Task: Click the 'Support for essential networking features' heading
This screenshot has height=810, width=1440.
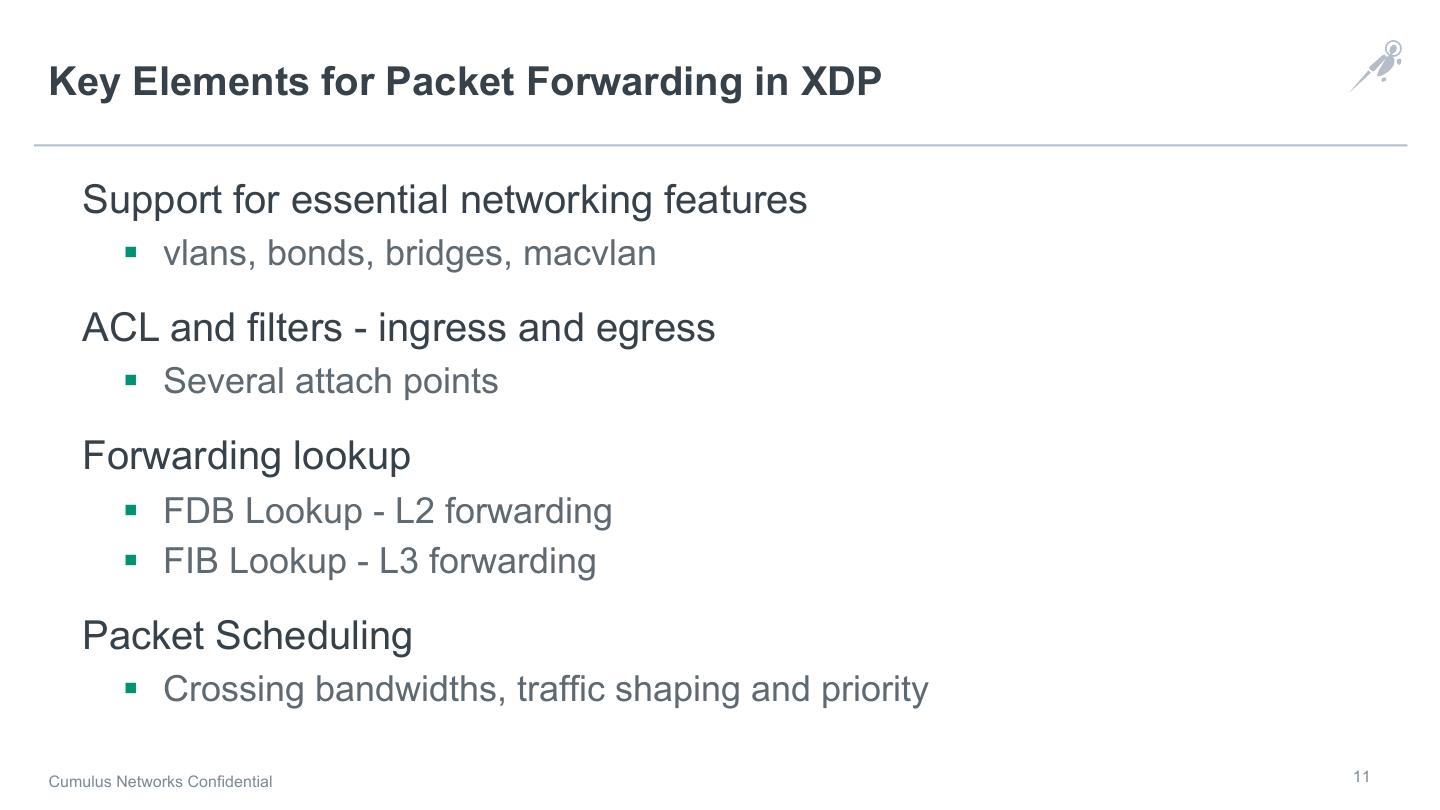Action: click(444, 199)
